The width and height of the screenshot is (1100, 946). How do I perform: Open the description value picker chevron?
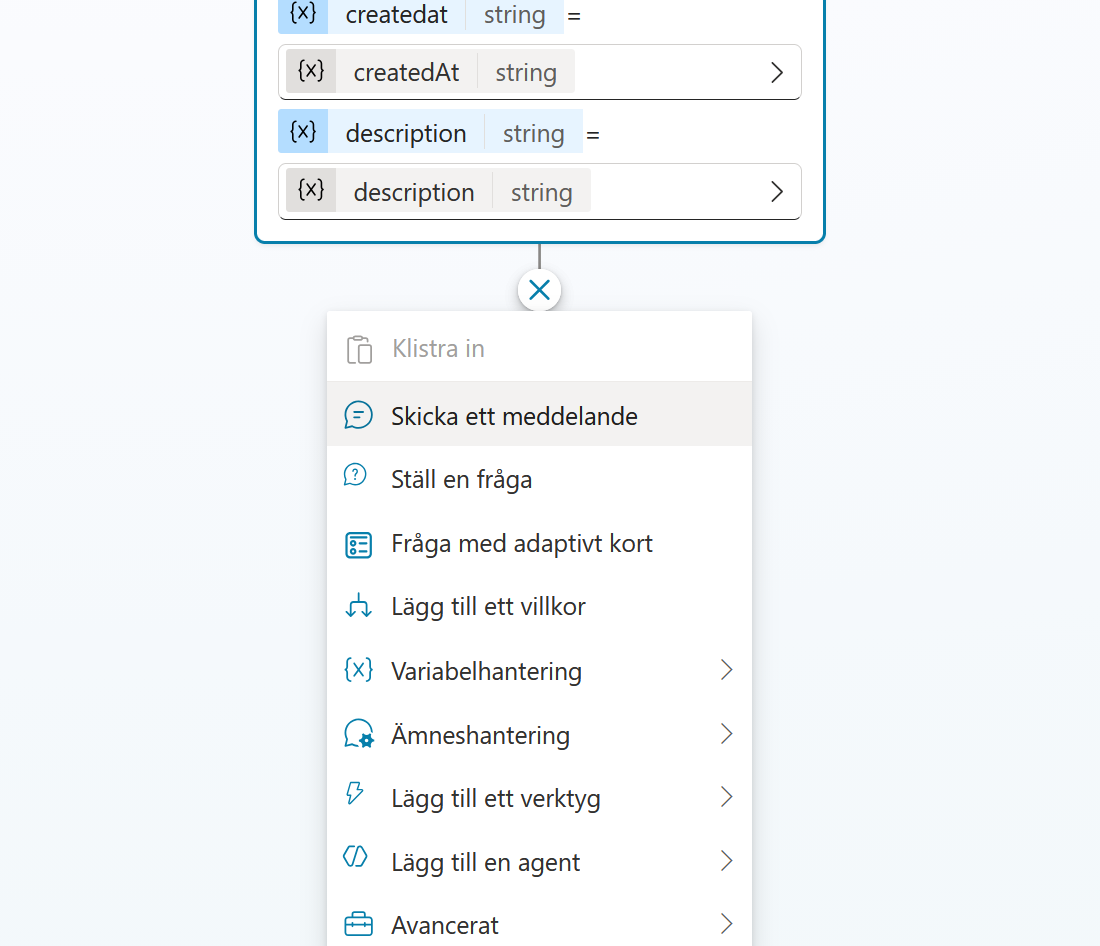pos(776,192)
